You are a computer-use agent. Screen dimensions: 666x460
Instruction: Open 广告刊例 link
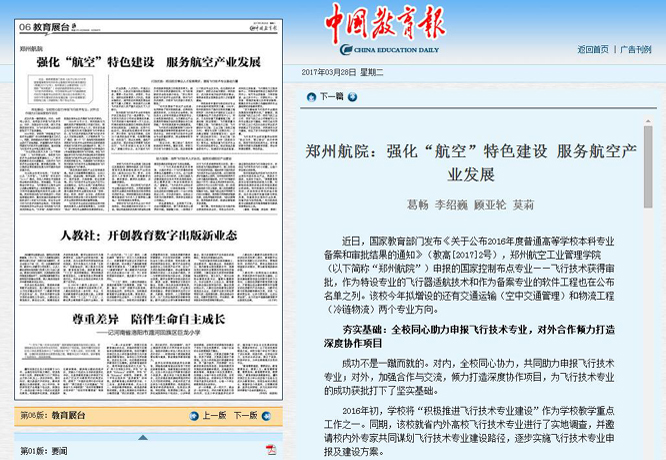coord(635,49)
